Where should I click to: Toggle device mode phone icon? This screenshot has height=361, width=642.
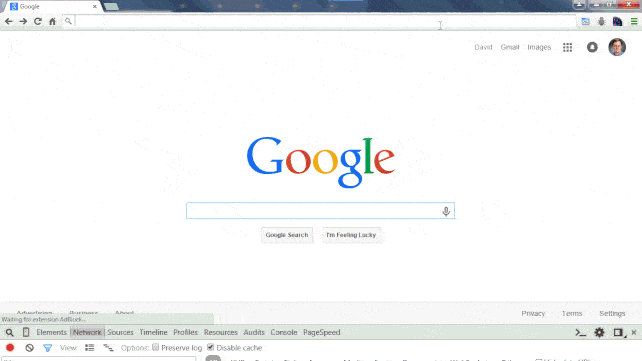tap(26, 332)
